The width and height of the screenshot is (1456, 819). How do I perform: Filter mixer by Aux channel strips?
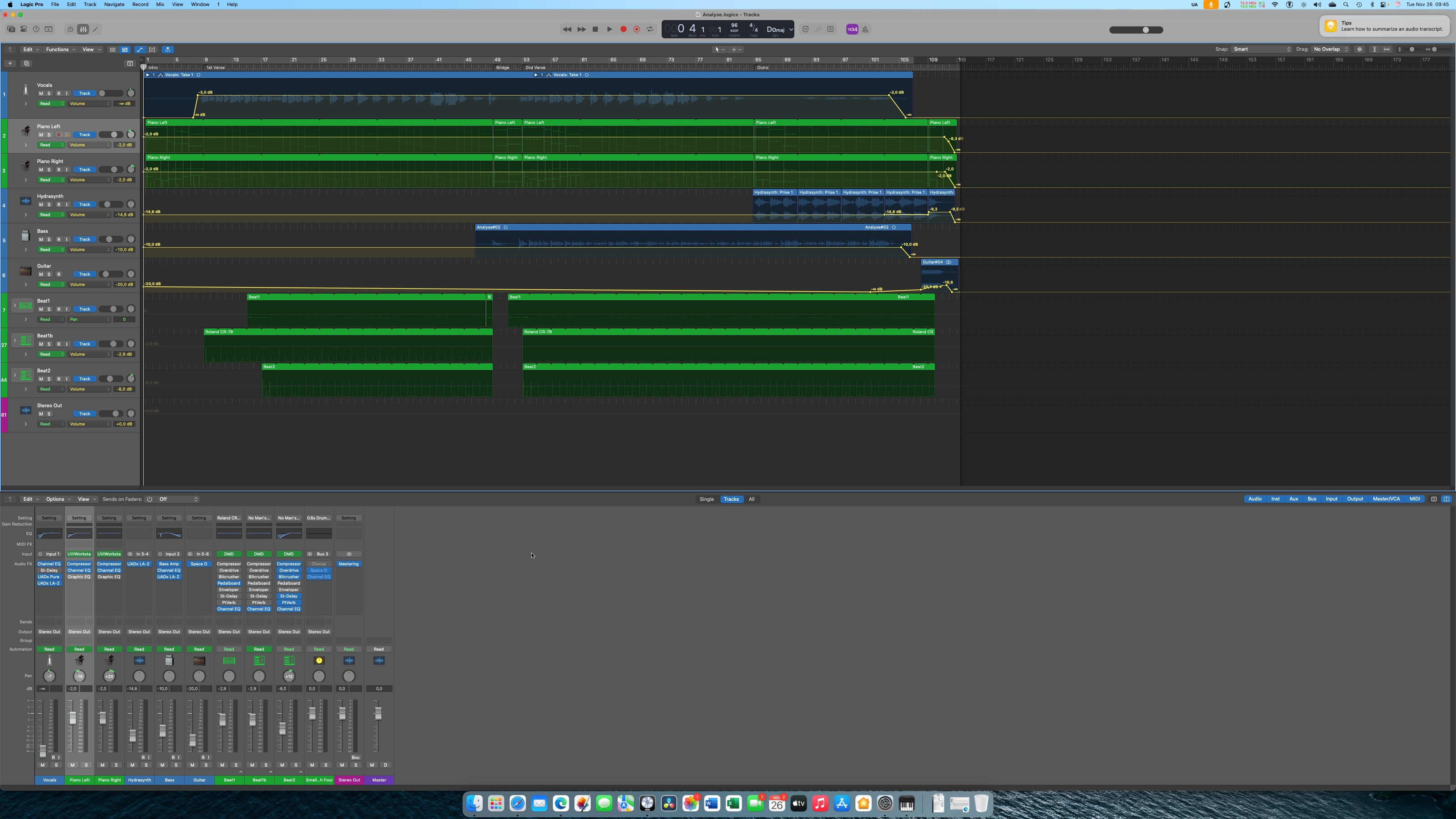[1293, 499]
